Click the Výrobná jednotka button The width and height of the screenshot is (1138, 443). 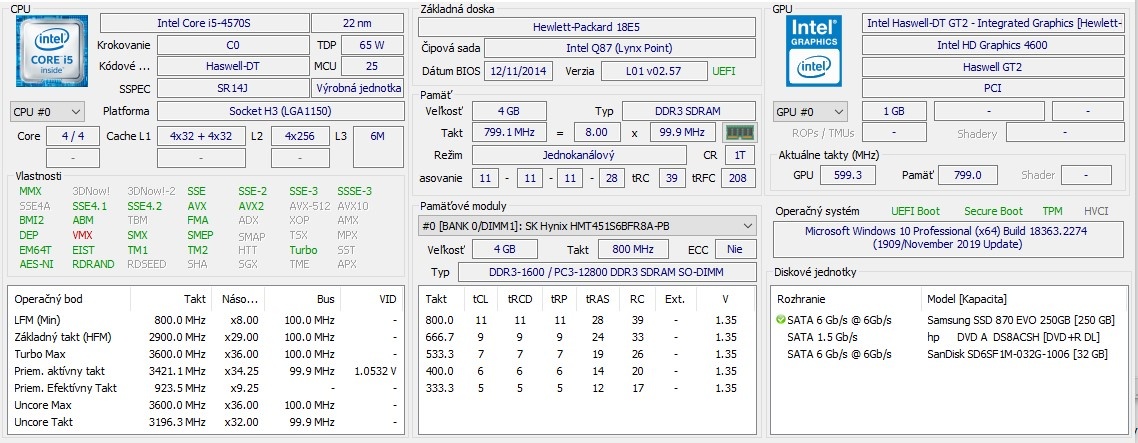(x=358, y=88)
